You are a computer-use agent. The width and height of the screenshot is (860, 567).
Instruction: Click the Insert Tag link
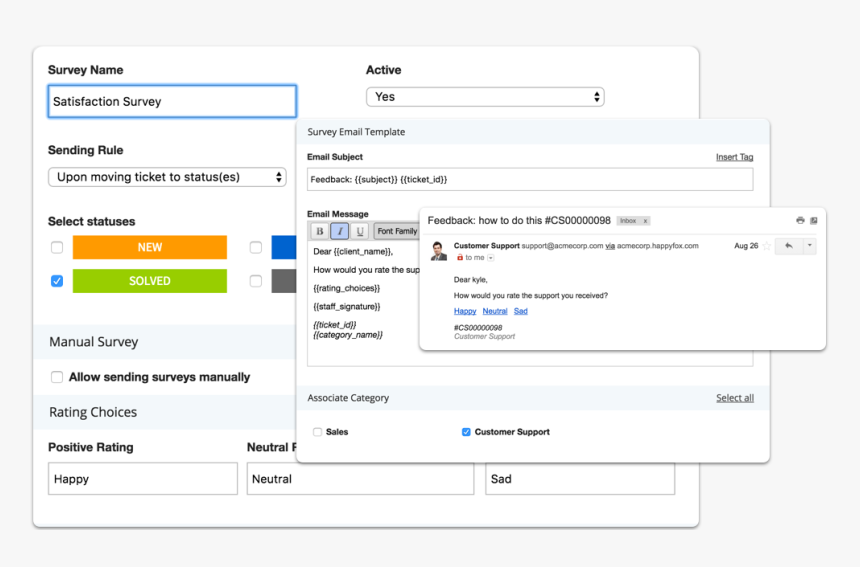coord(734,157)
